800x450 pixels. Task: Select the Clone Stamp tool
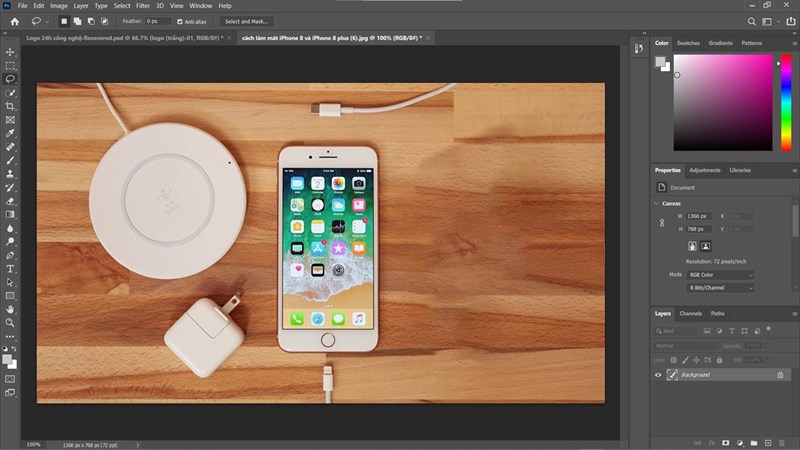point(10,174)
